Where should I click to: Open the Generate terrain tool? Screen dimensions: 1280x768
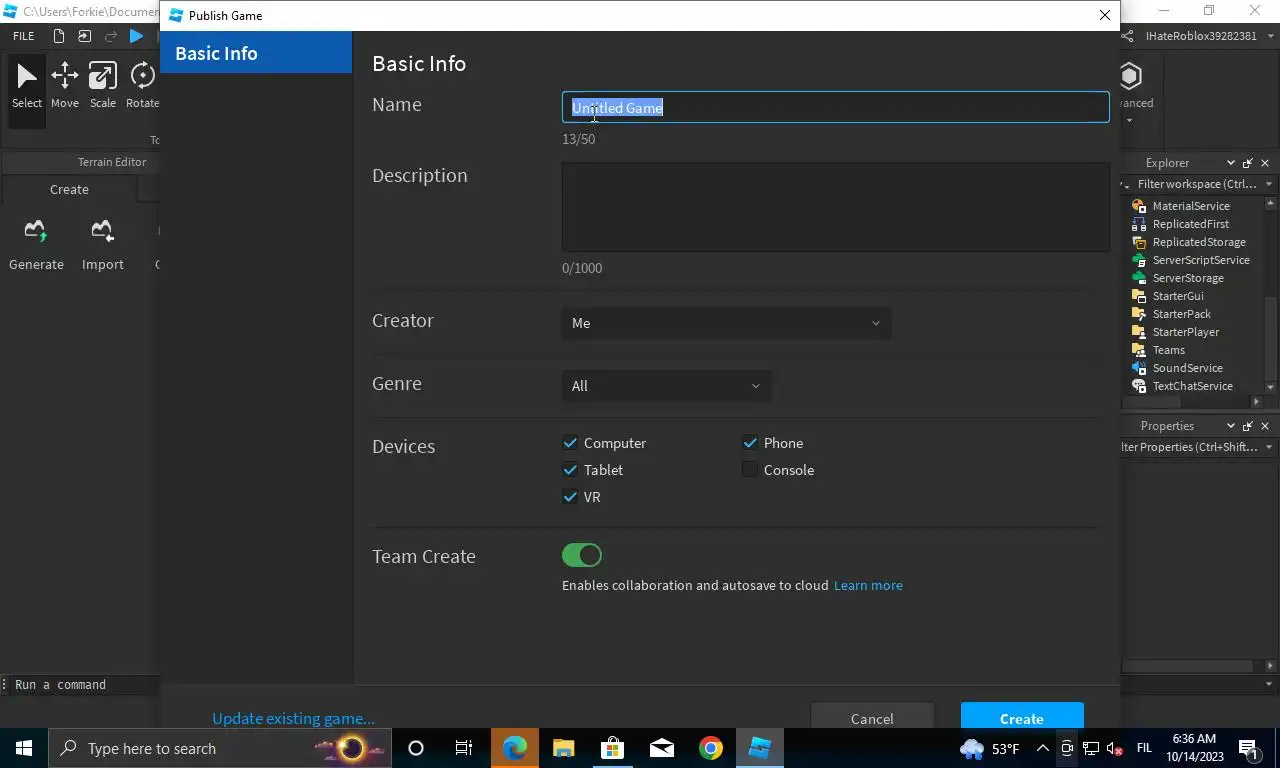point(36,245)
